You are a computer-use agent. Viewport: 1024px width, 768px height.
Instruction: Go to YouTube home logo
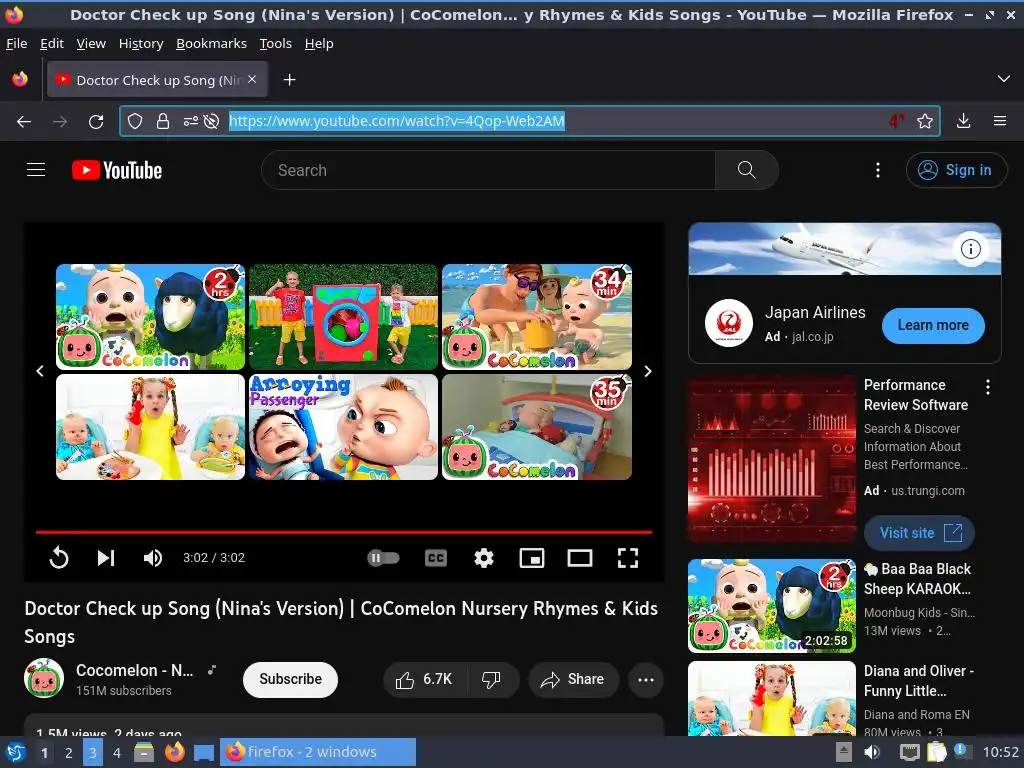point(117,170)
